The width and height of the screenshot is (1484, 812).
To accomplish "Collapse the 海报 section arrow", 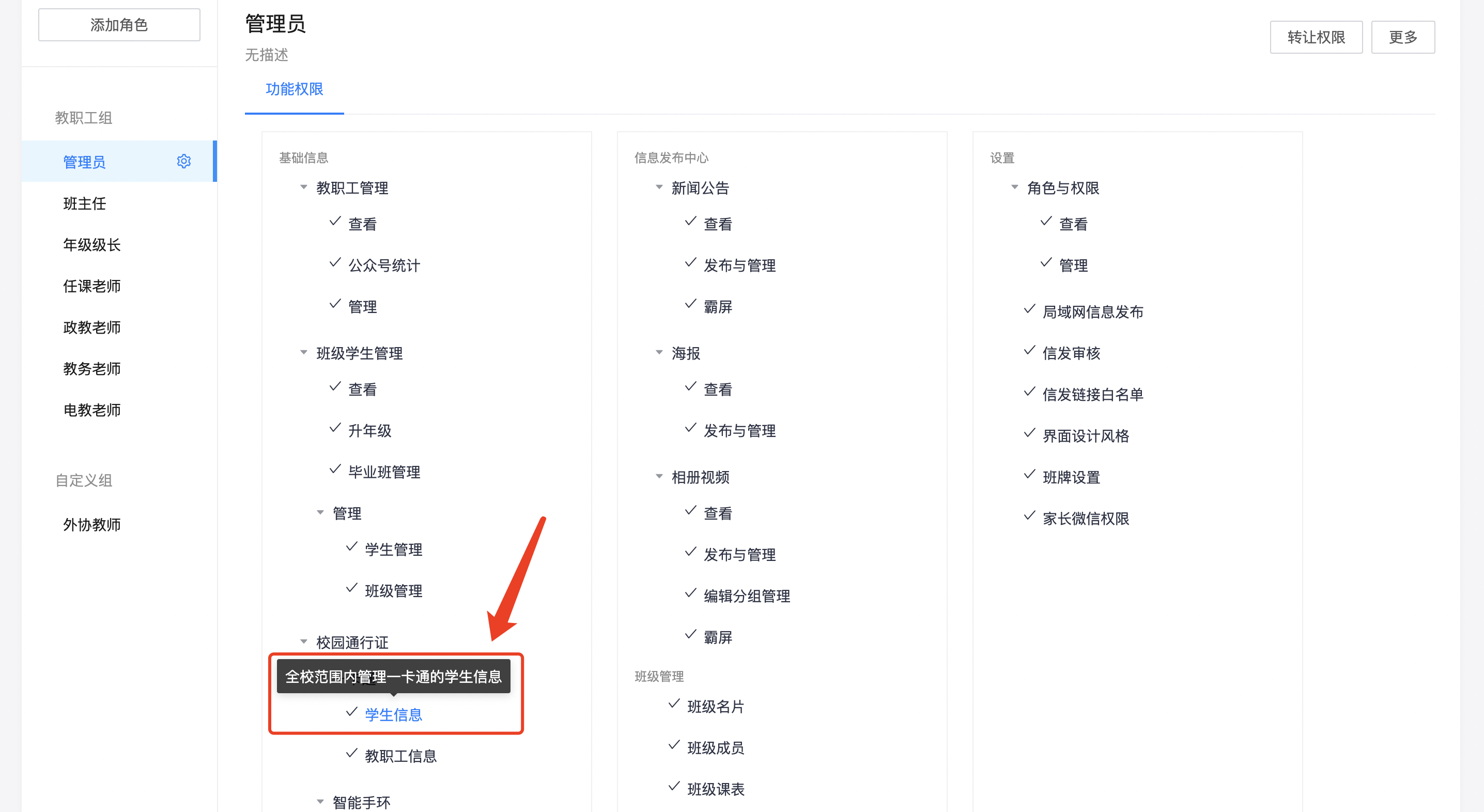I will click(659, 352).
